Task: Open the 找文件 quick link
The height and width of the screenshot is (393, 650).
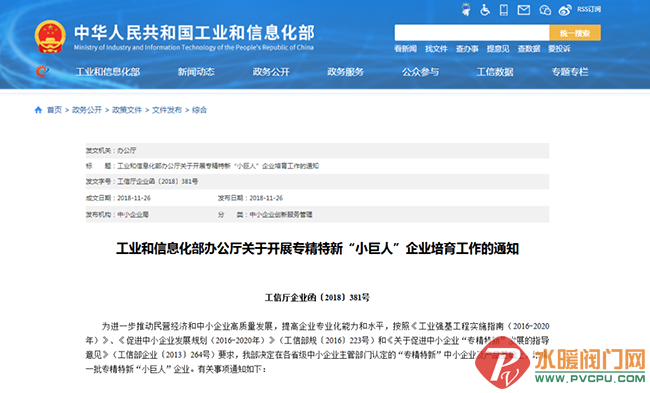Action: 436,49
